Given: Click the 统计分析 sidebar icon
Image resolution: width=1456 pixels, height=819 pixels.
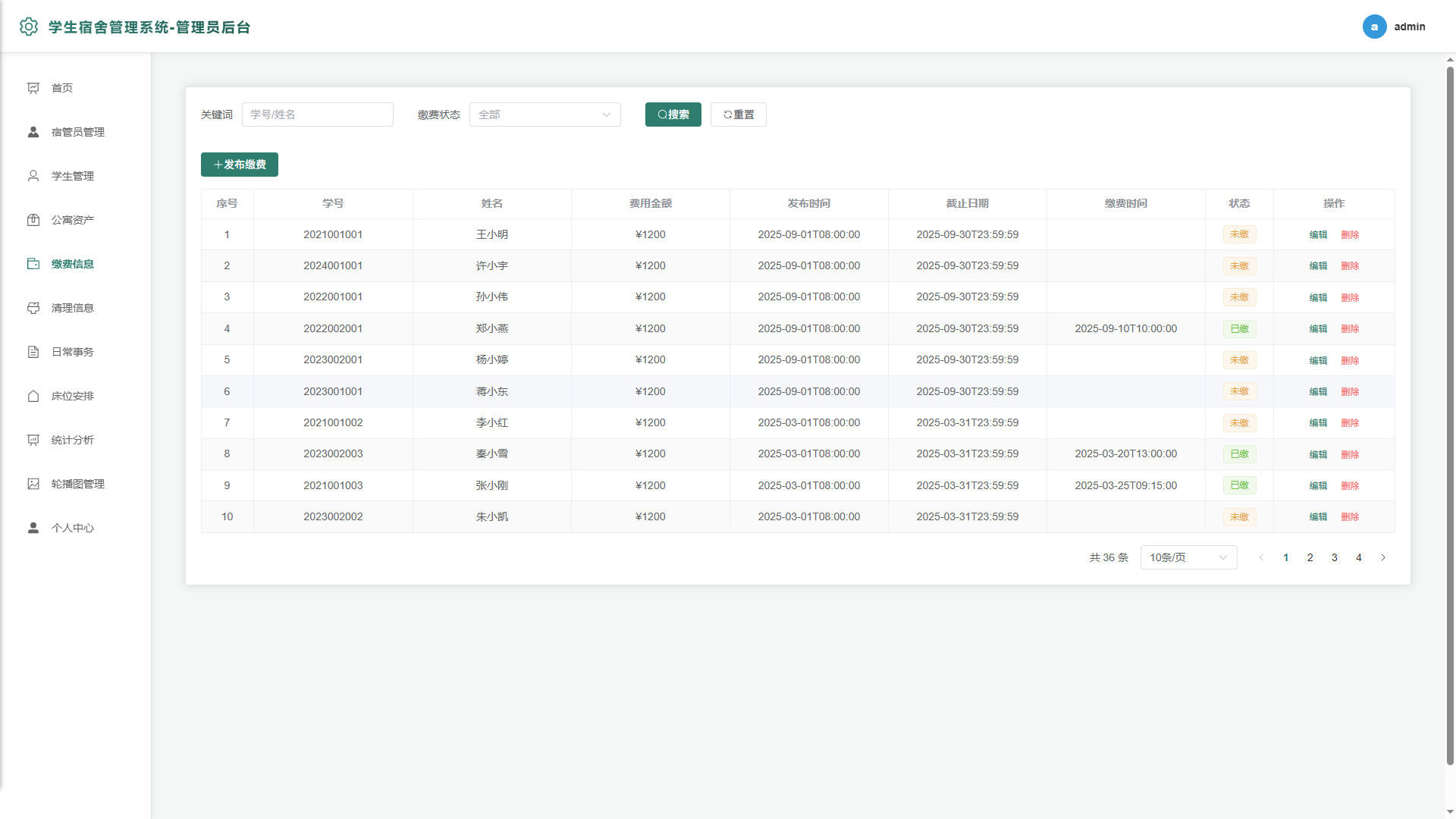Looking at the screenshot, I should click(x=33, y=440).
